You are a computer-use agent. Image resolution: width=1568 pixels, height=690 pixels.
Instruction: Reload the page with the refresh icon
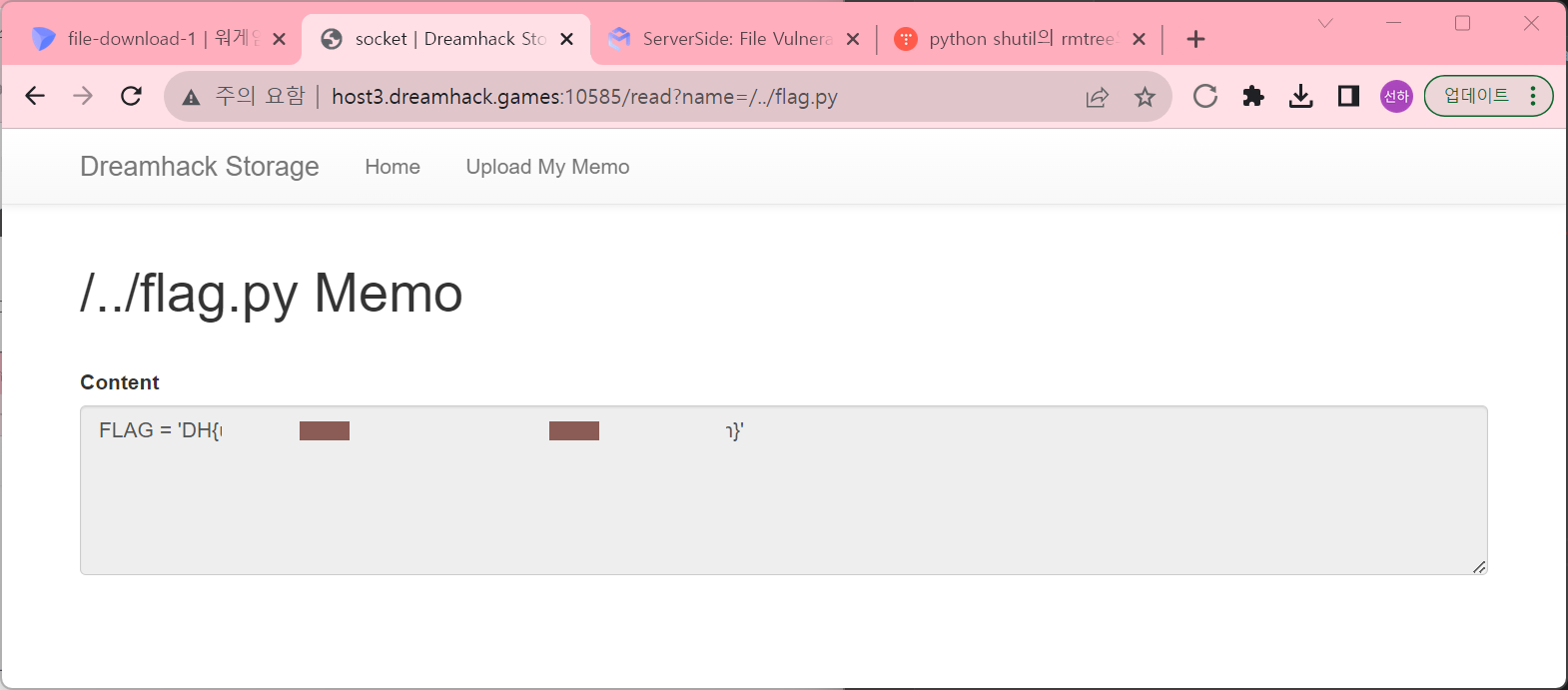131,96
